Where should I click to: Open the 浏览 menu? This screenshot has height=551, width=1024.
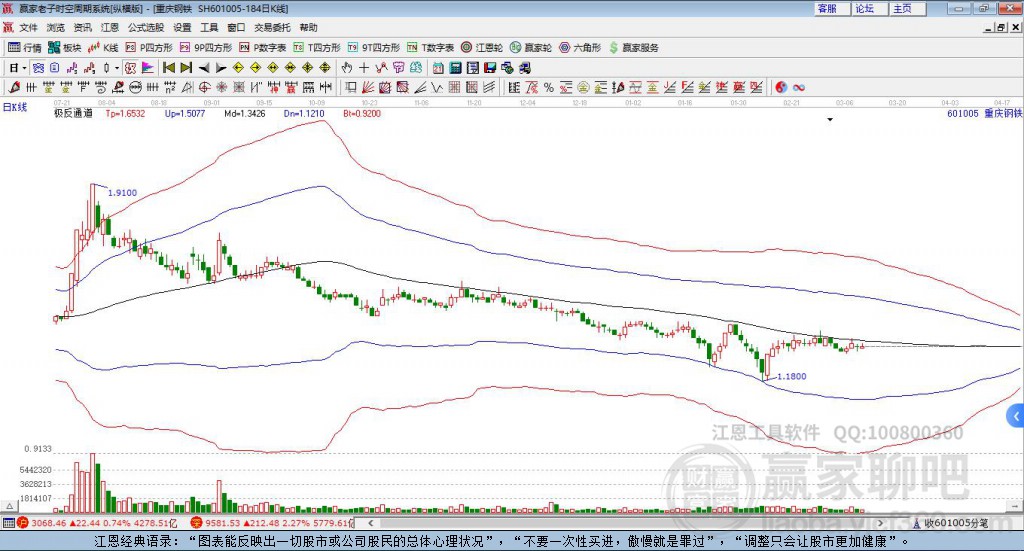[56, 27]
